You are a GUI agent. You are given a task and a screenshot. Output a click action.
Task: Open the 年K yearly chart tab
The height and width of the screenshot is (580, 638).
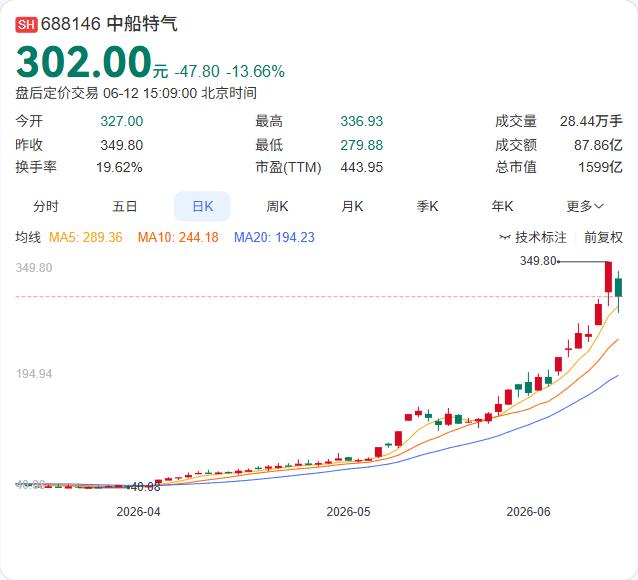tap(502, 206)
